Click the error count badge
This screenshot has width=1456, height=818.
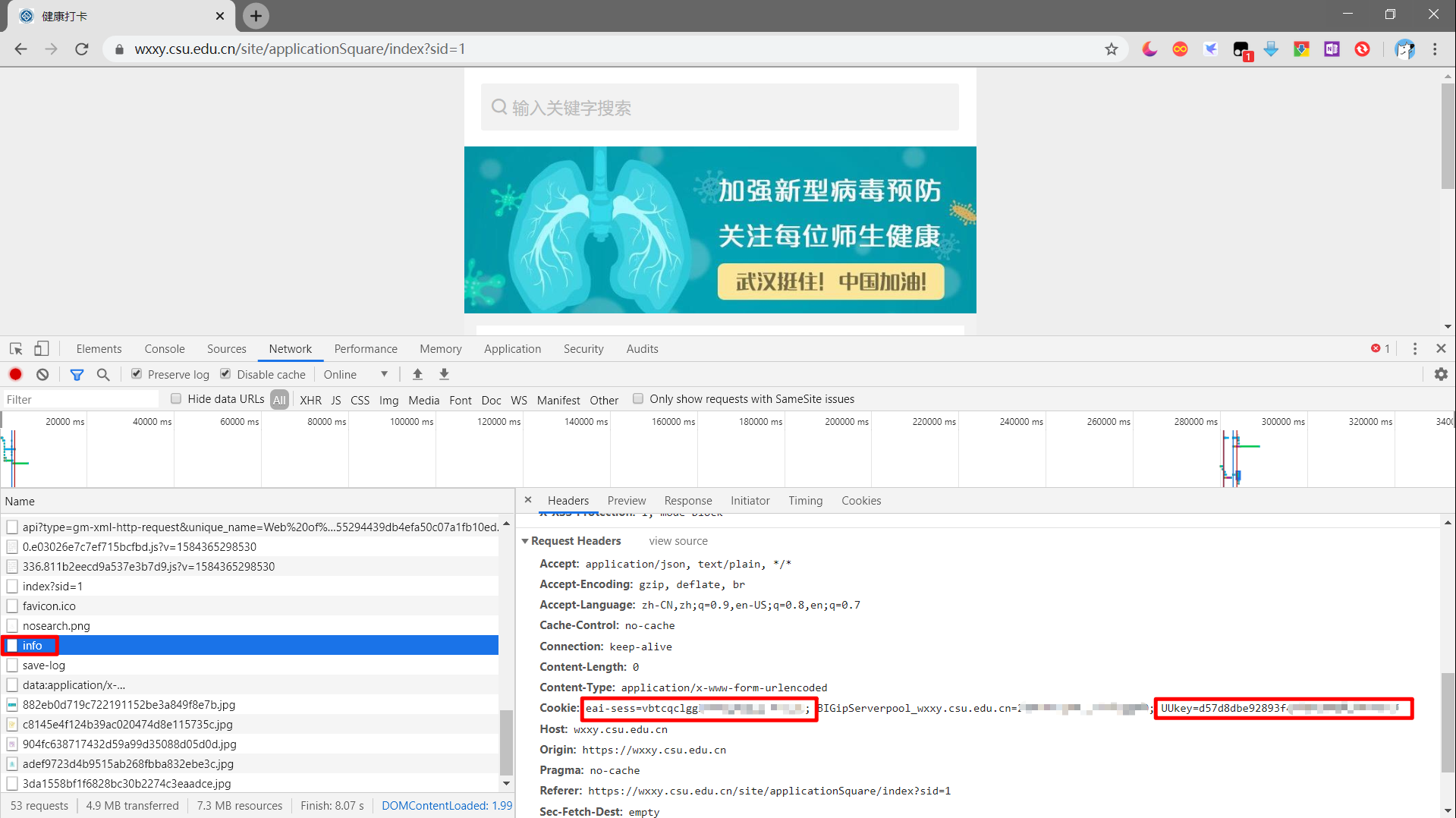pyautogui.click(x=1380, y=349)
